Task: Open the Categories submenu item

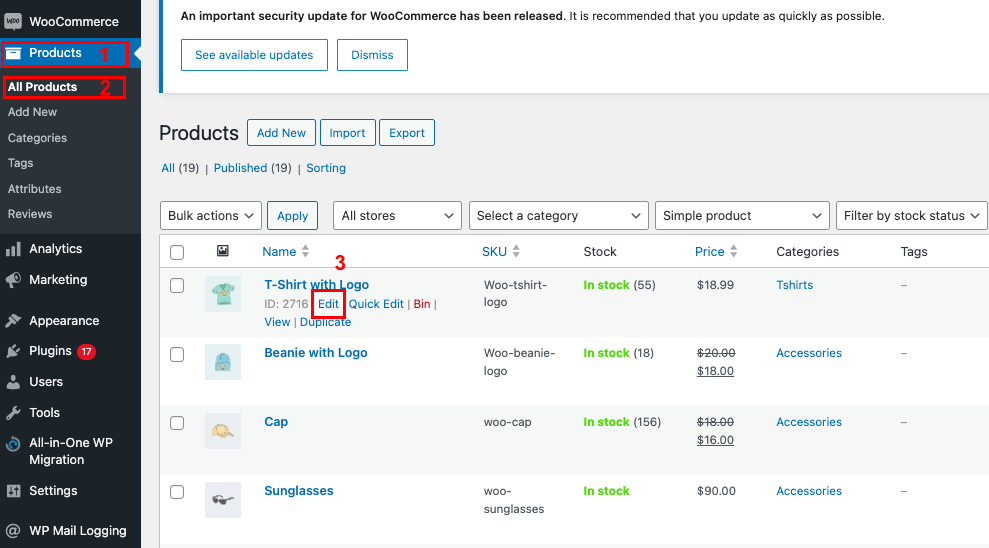Action: tap(37, 137)
